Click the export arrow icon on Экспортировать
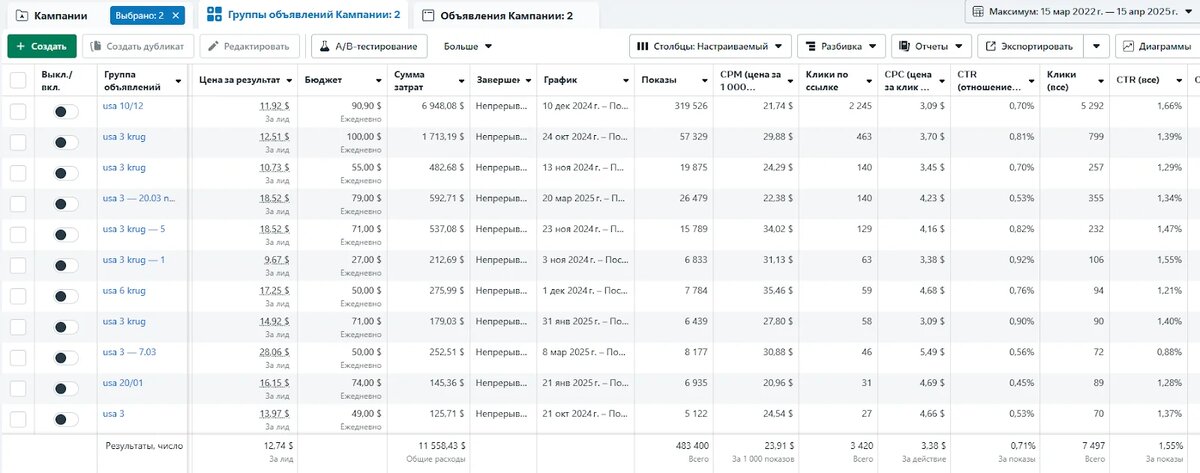Viewport: 1200px width, 473px height. [x=990, y=46]
